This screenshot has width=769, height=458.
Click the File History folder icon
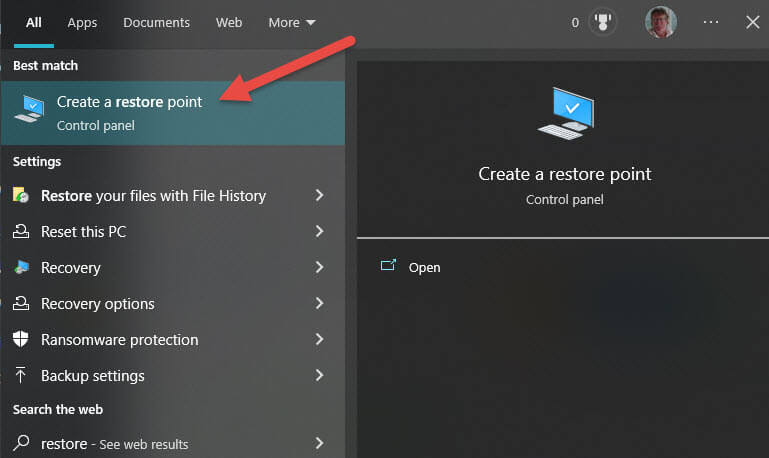point(21,195)
